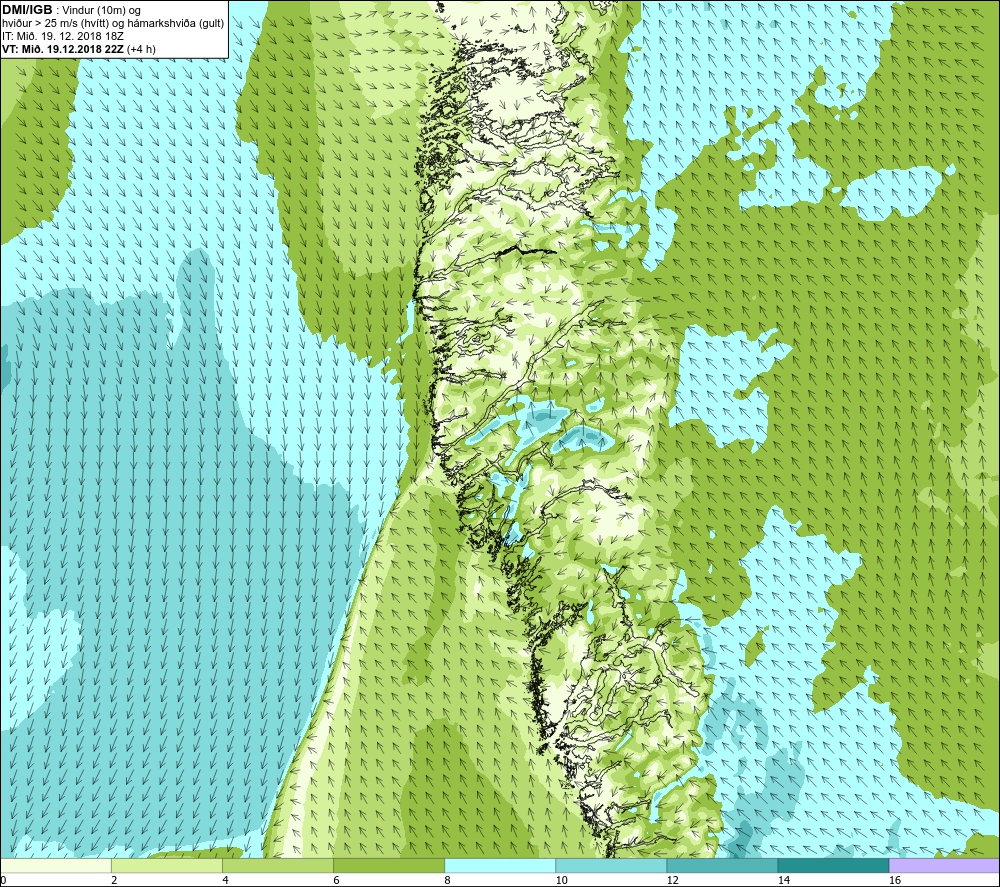Click the 'VT: Mið. 19.12.2018 22Z (+4 h)' line
The height and width of the screenshot is (887, 1000).
79,49
